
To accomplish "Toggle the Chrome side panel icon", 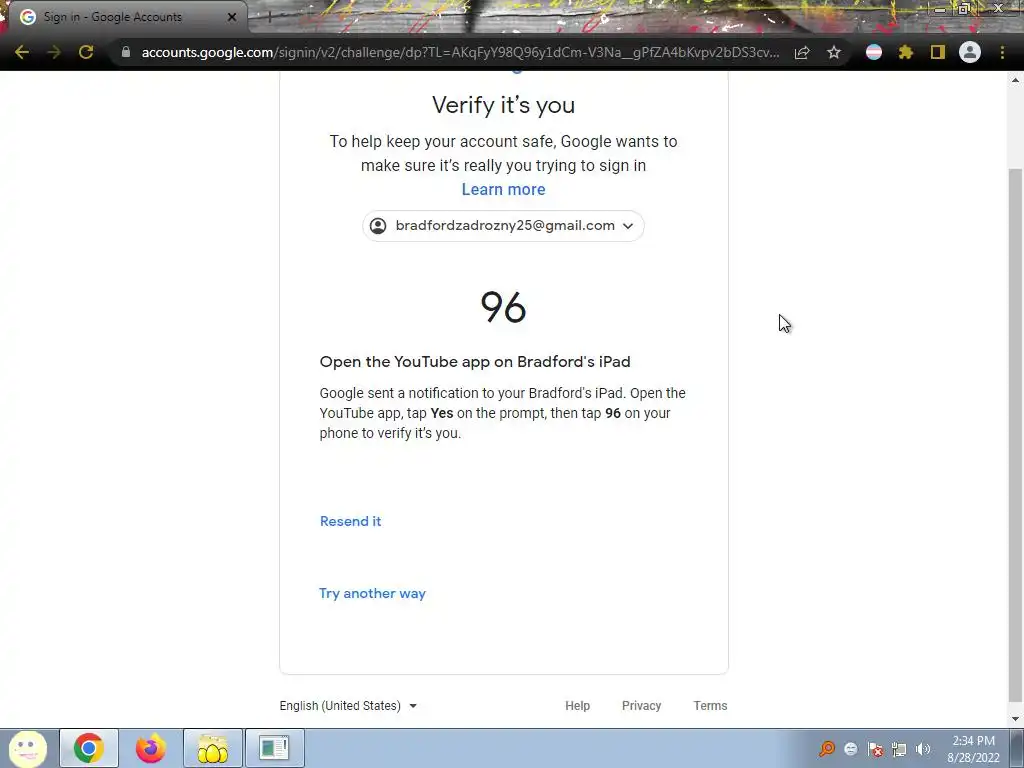I will point(938,52).
